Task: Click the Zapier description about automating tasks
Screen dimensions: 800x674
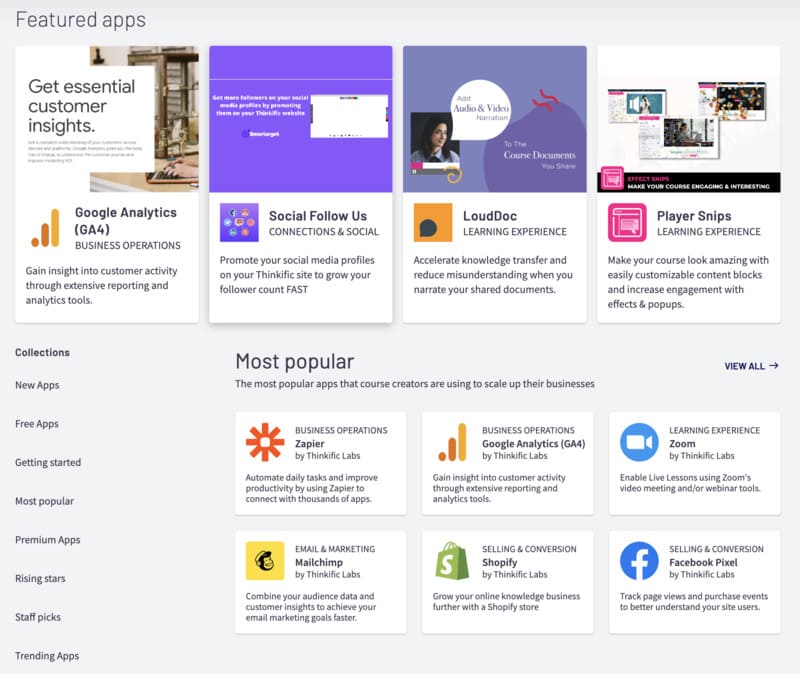Action: point(312,488)
